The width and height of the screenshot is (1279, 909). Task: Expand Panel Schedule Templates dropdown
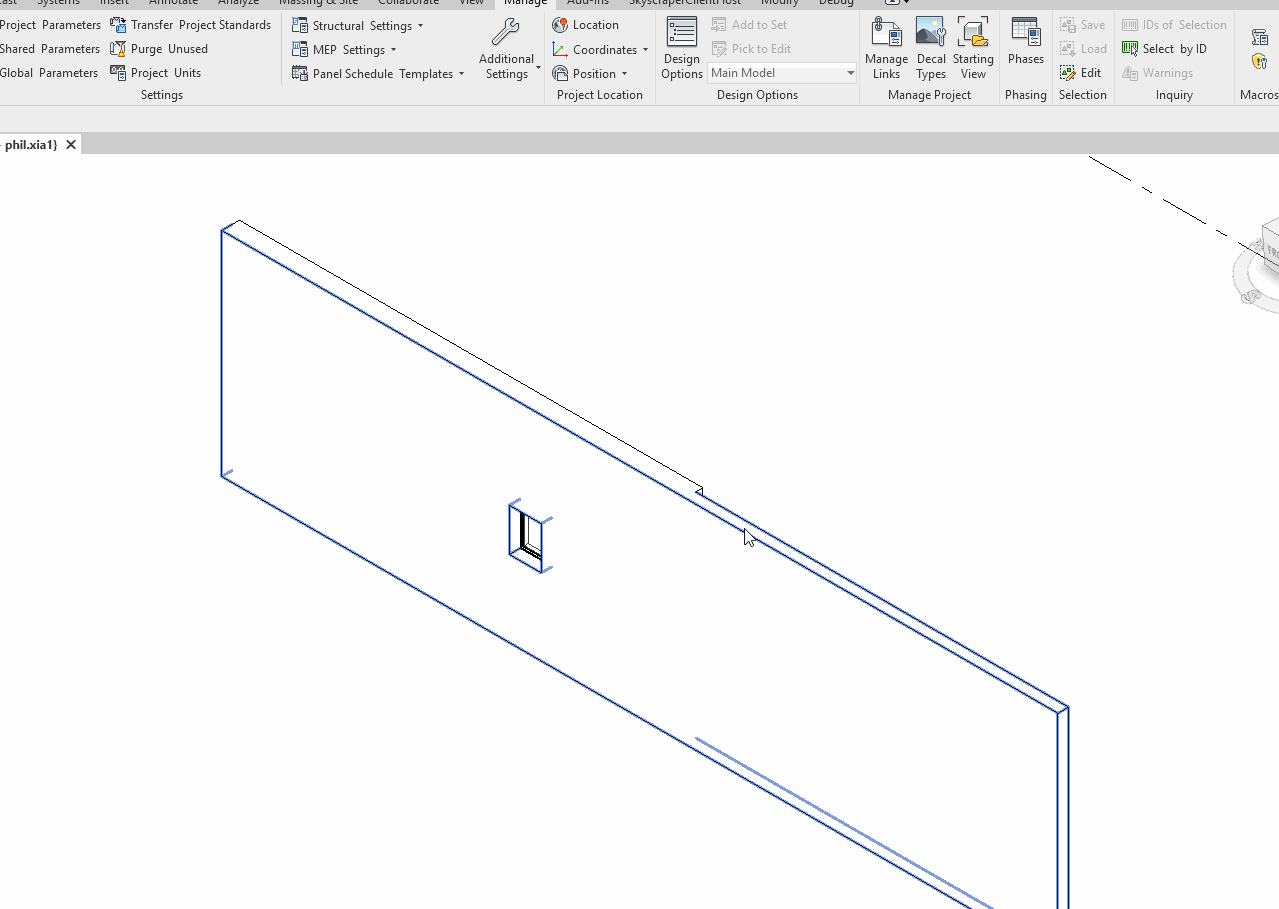(461, 74)
